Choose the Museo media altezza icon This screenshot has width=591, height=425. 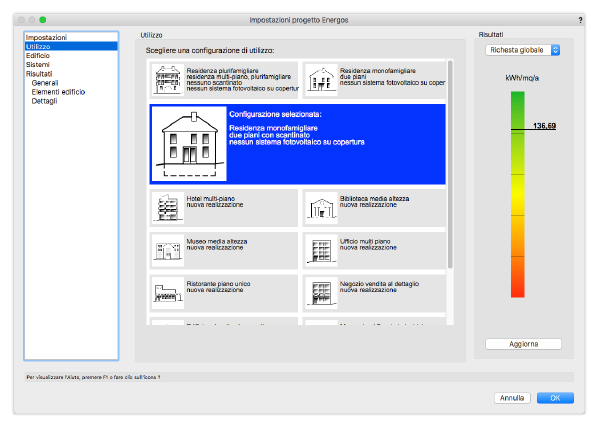[168, 251]
